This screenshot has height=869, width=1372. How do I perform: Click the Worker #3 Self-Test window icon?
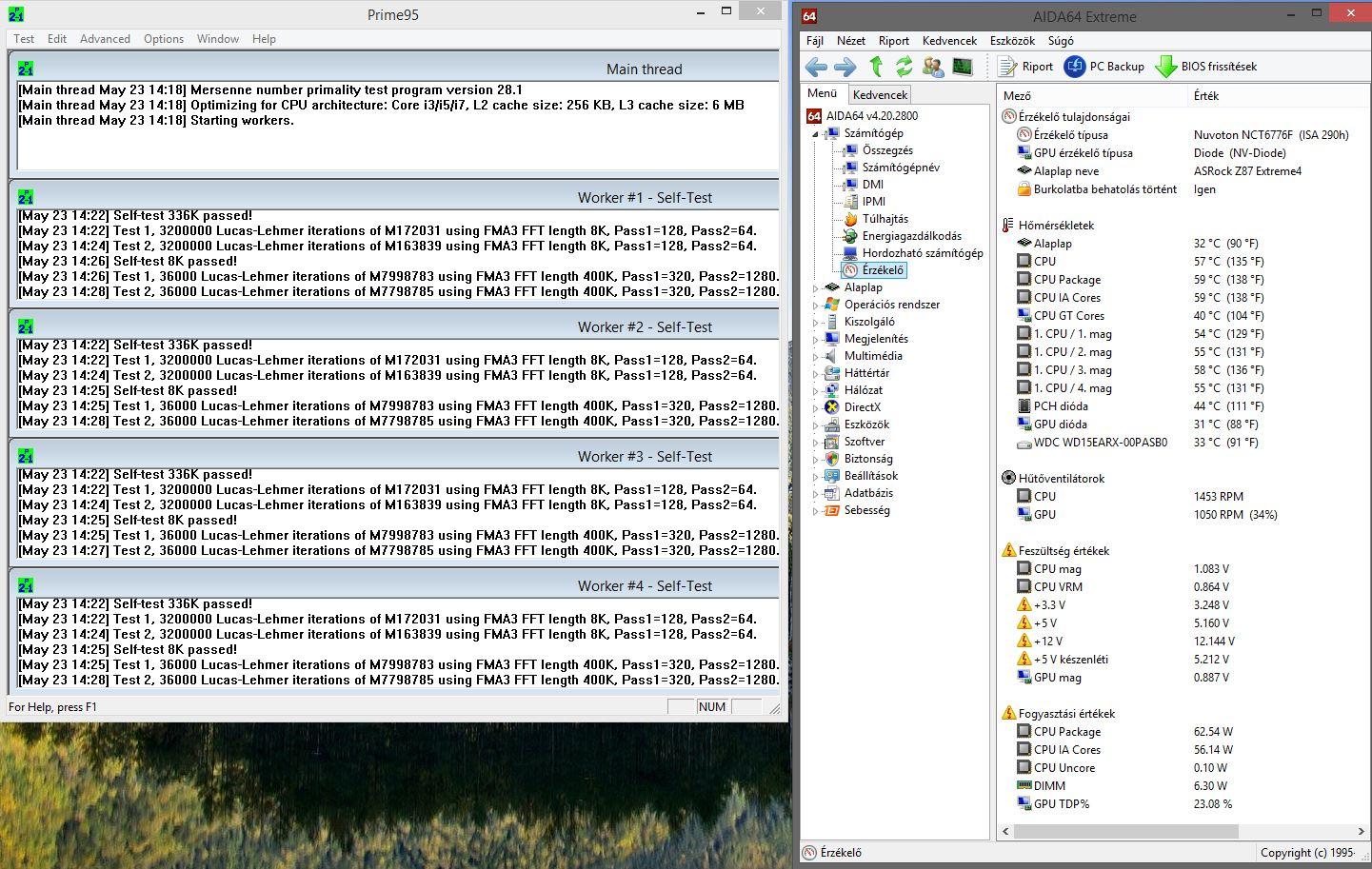click(x=26, y=456)
